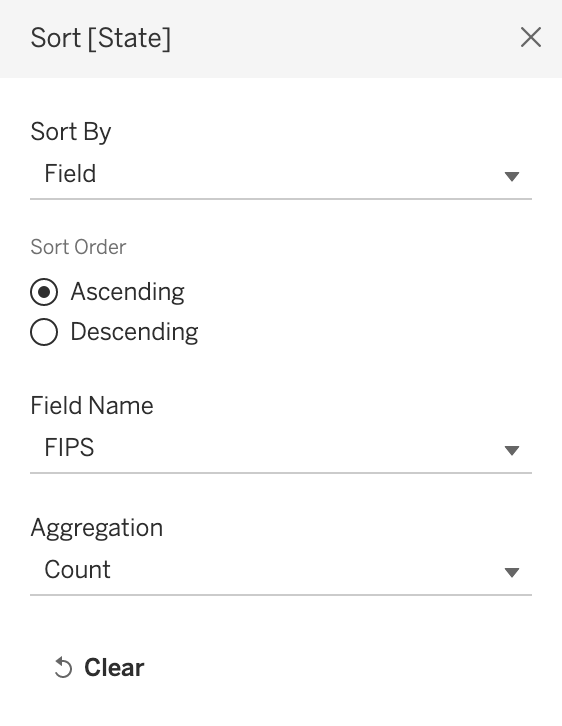The height and width of the screenshot is (726, 562).
Task: Expand the Field Name dropdown arrow
Action: [512, 451]
